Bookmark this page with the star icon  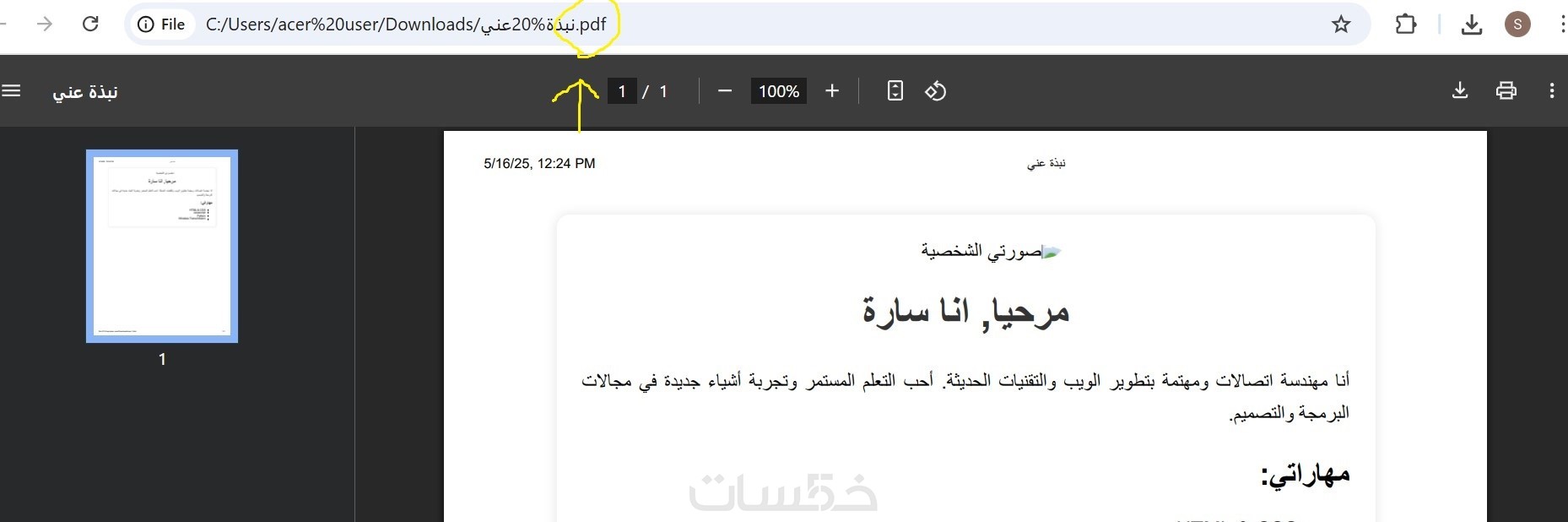point(1341,24)
